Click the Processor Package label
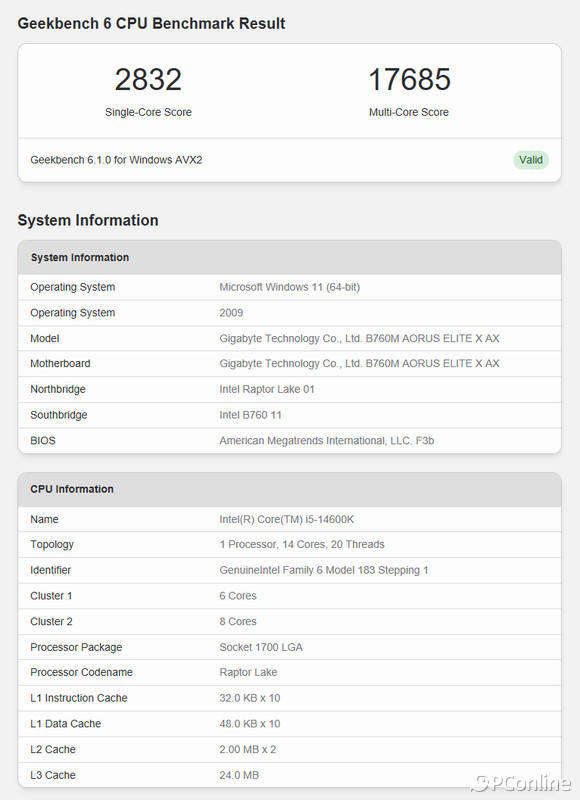Viewport: 580px width, 800px height. click(x=76, y=647)
